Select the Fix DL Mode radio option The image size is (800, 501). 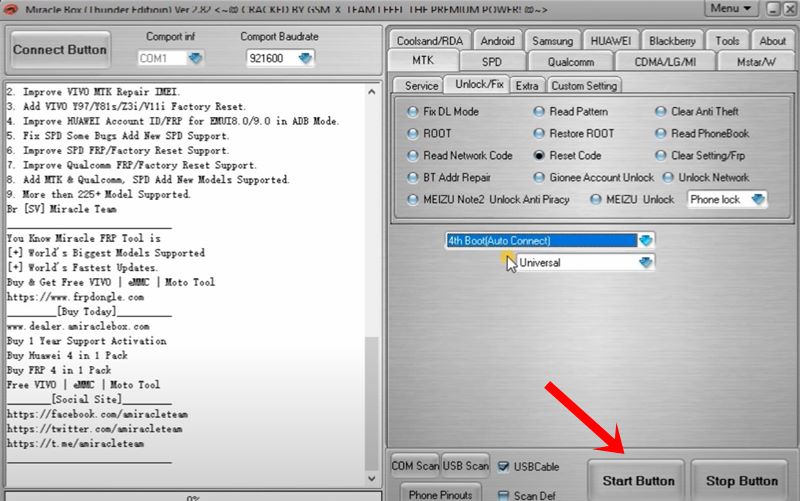point(443,111)
